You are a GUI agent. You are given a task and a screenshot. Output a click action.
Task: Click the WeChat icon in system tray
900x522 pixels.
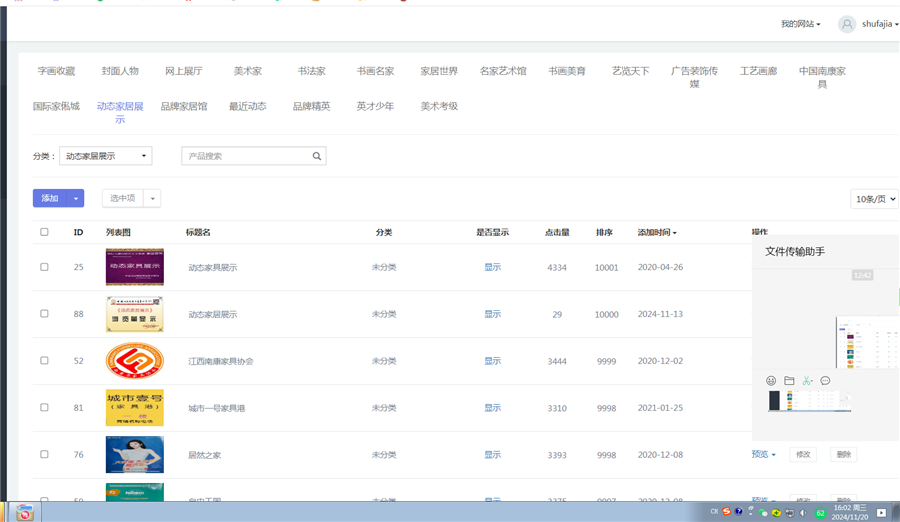tap(764, 512)
